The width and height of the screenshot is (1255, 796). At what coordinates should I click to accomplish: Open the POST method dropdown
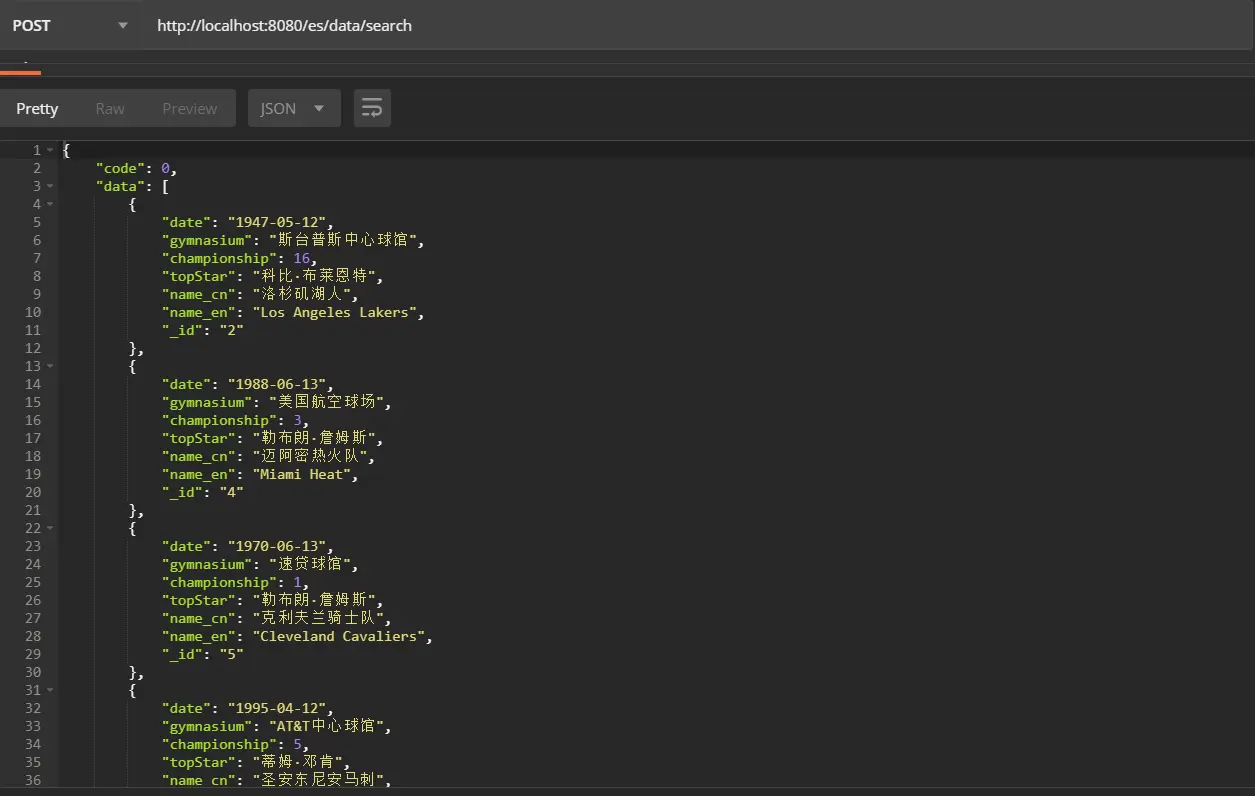tap(70, 25)
